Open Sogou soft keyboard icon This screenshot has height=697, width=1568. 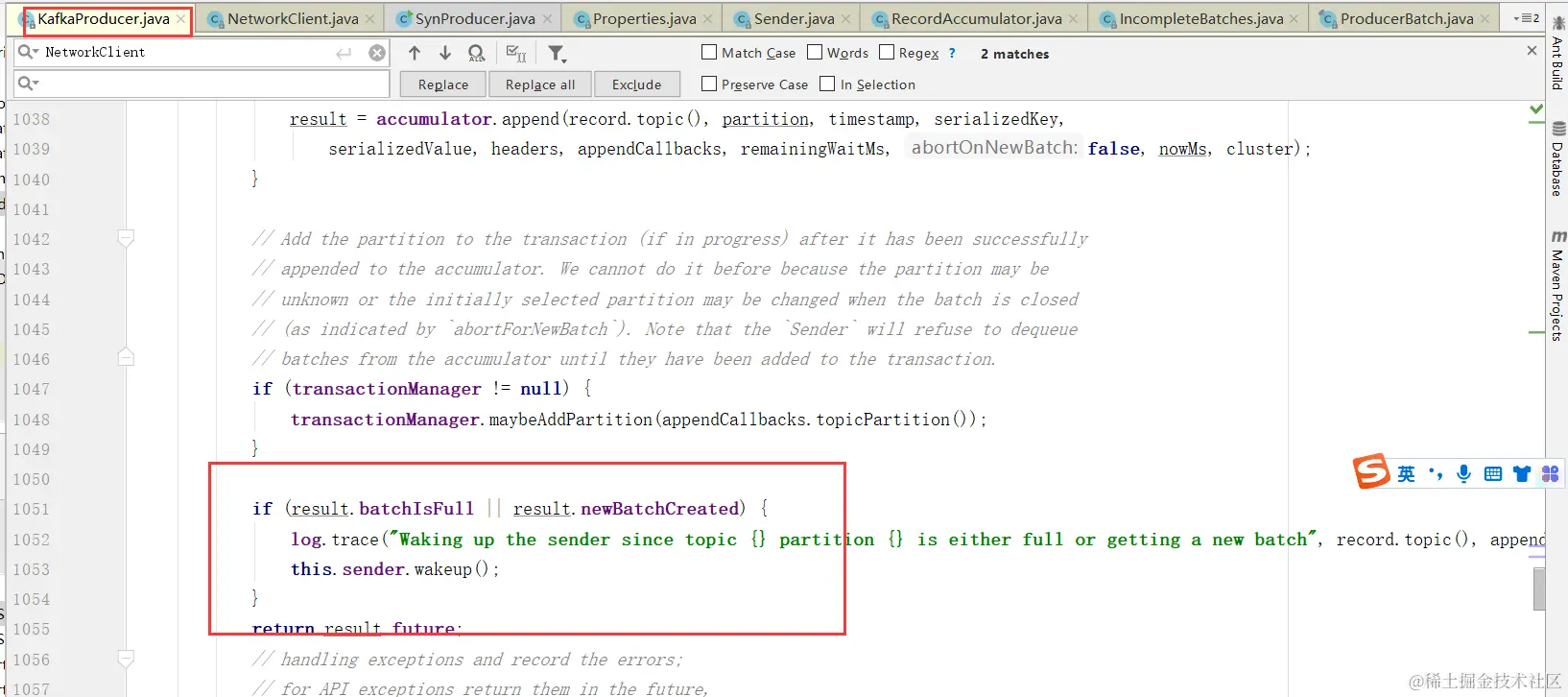pos(1493,473)
